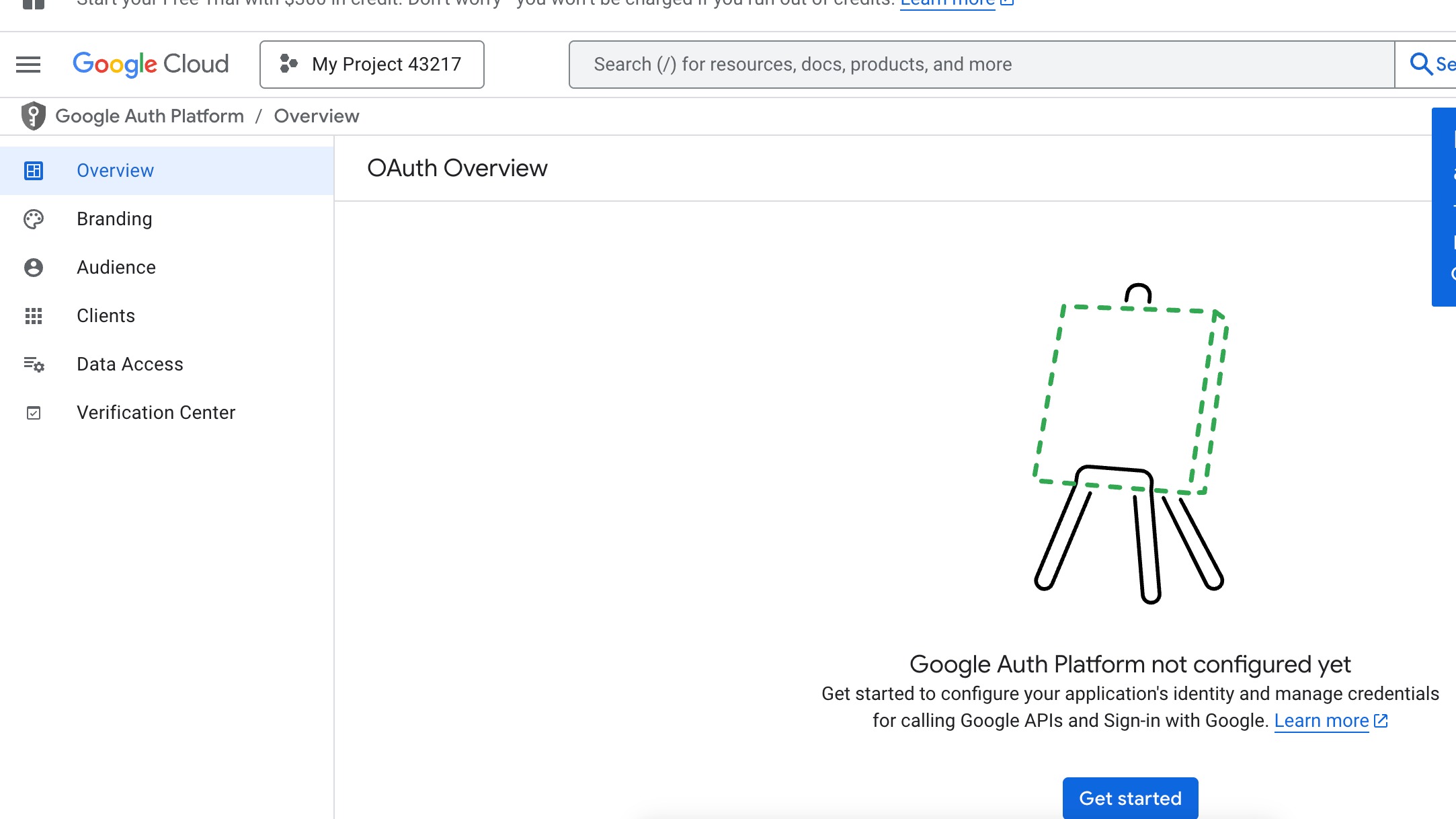Click the Branding palette icon
This screenshot has width=1456, height=819.
pos(34,219)
